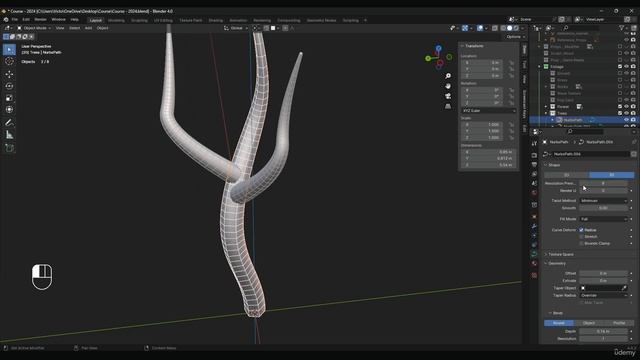Adjust the Resolution Preview U field

[x=604, y=183]
